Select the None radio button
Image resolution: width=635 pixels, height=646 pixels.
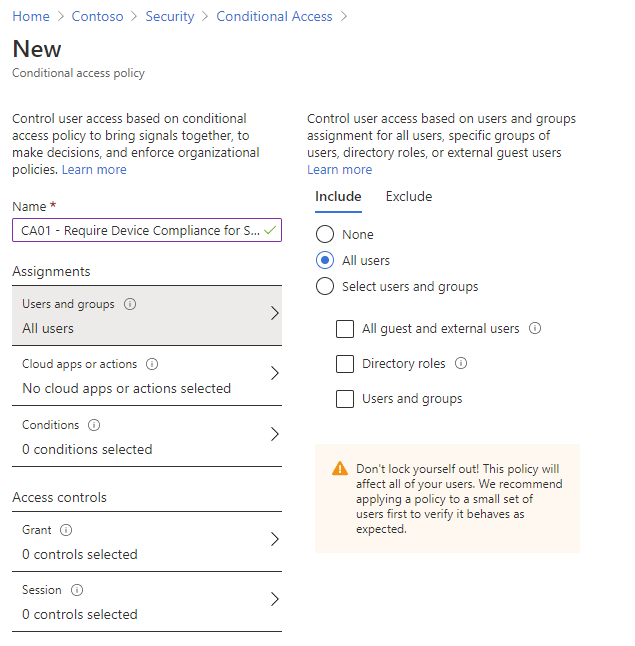(x=324, y=234)
